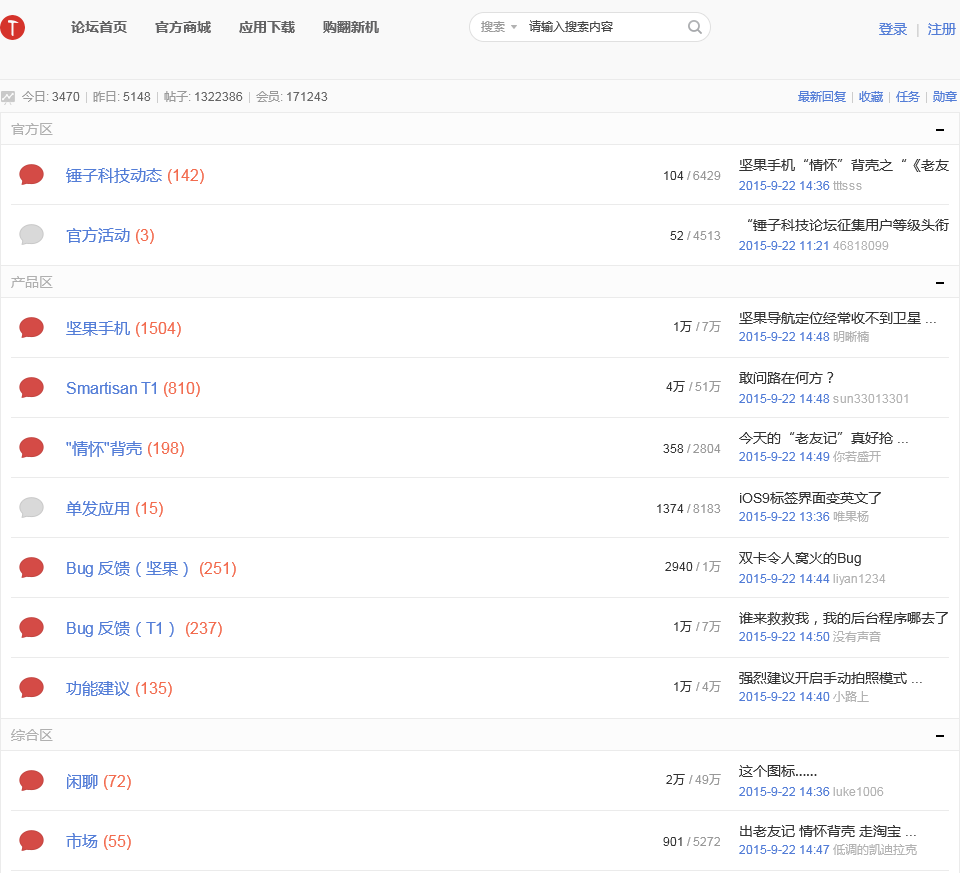Click the red bubble icon for 坚果手机
Screen dimensions: 960x873
31,328
